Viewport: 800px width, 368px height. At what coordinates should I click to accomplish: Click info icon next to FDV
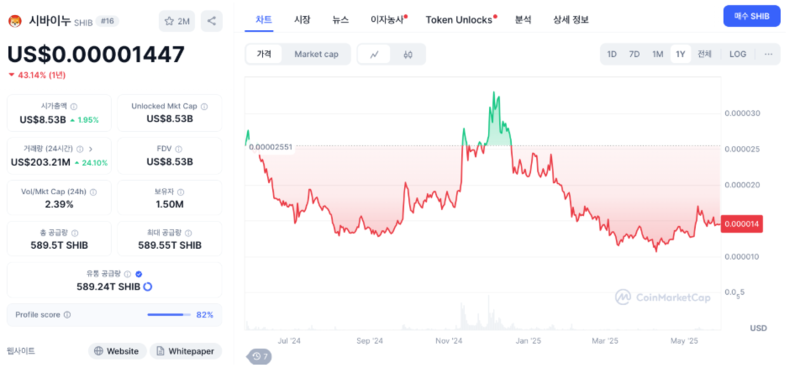[x=179, y=150]
